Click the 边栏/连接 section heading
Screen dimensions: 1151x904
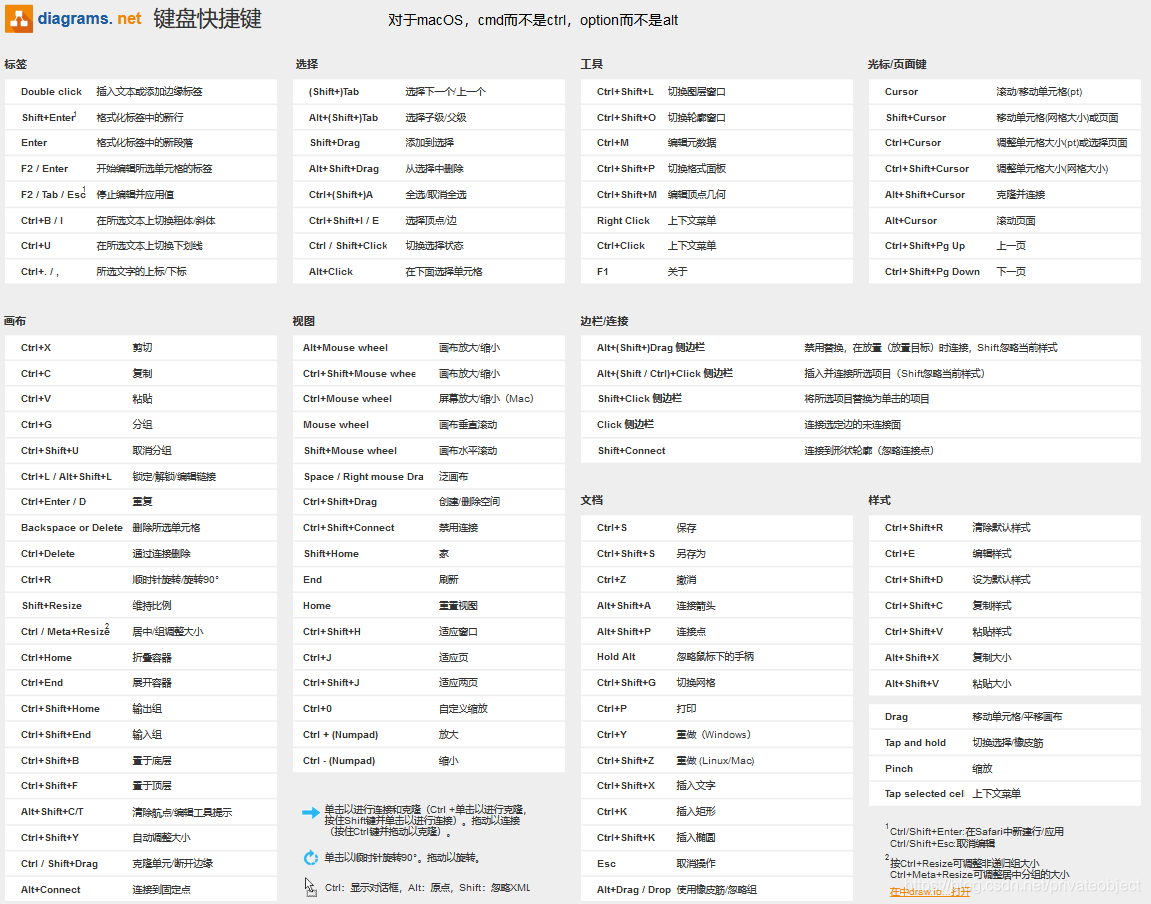pyautogui.click(x=604, y=321)
